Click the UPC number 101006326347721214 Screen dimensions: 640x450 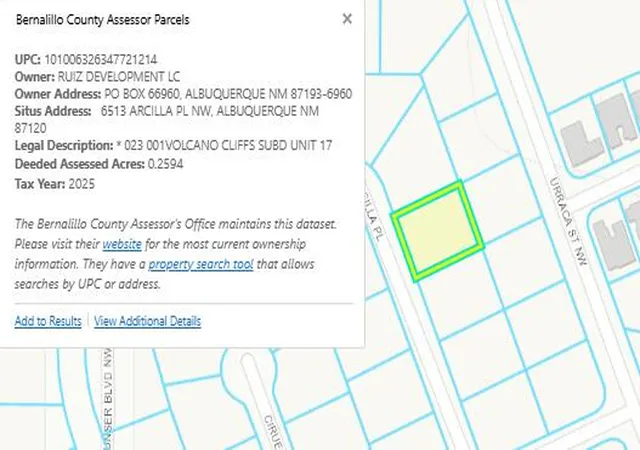coord(100,60)
